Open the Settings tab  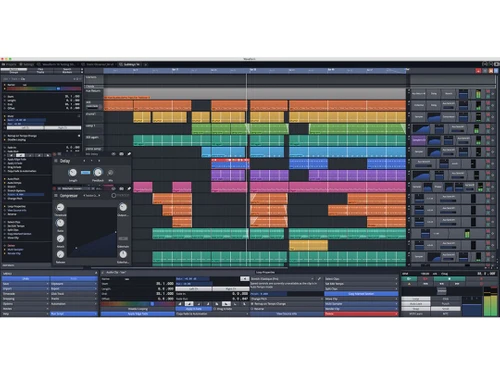pyautogui.click(x=27, y=64)
